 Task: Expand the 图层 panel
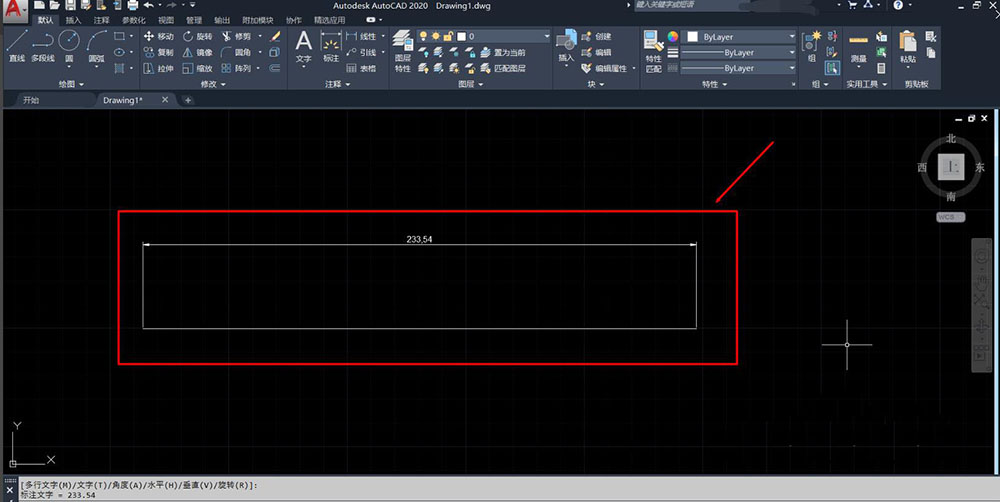[471, 84]
